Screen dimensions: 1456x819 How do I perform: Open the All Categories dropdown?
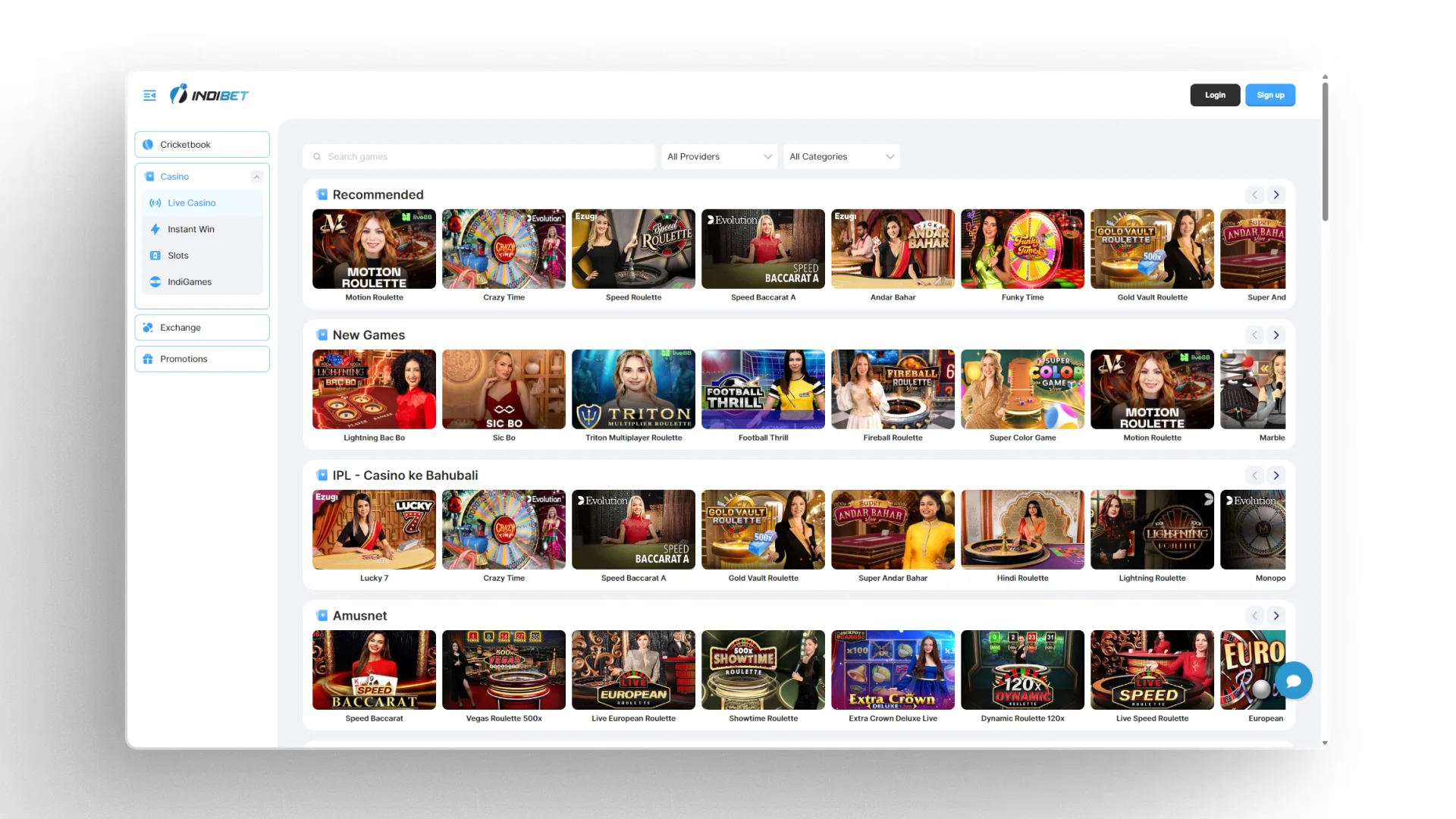(841, 157)
